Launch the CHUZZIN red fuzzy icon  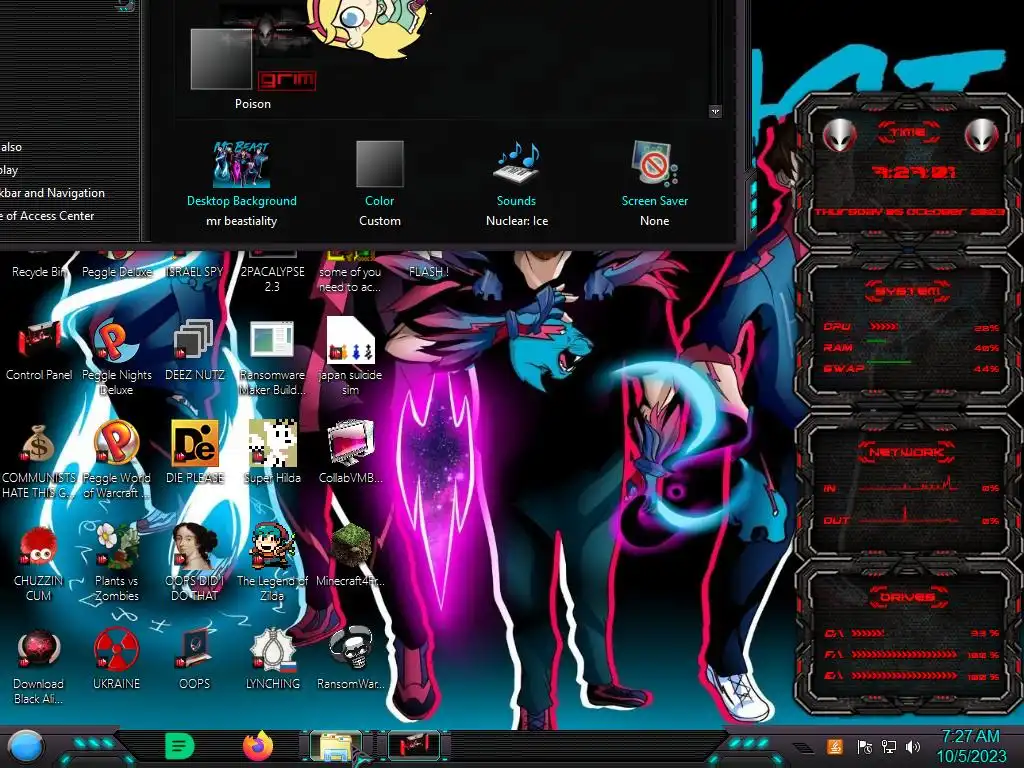click(x=39, y=564)
